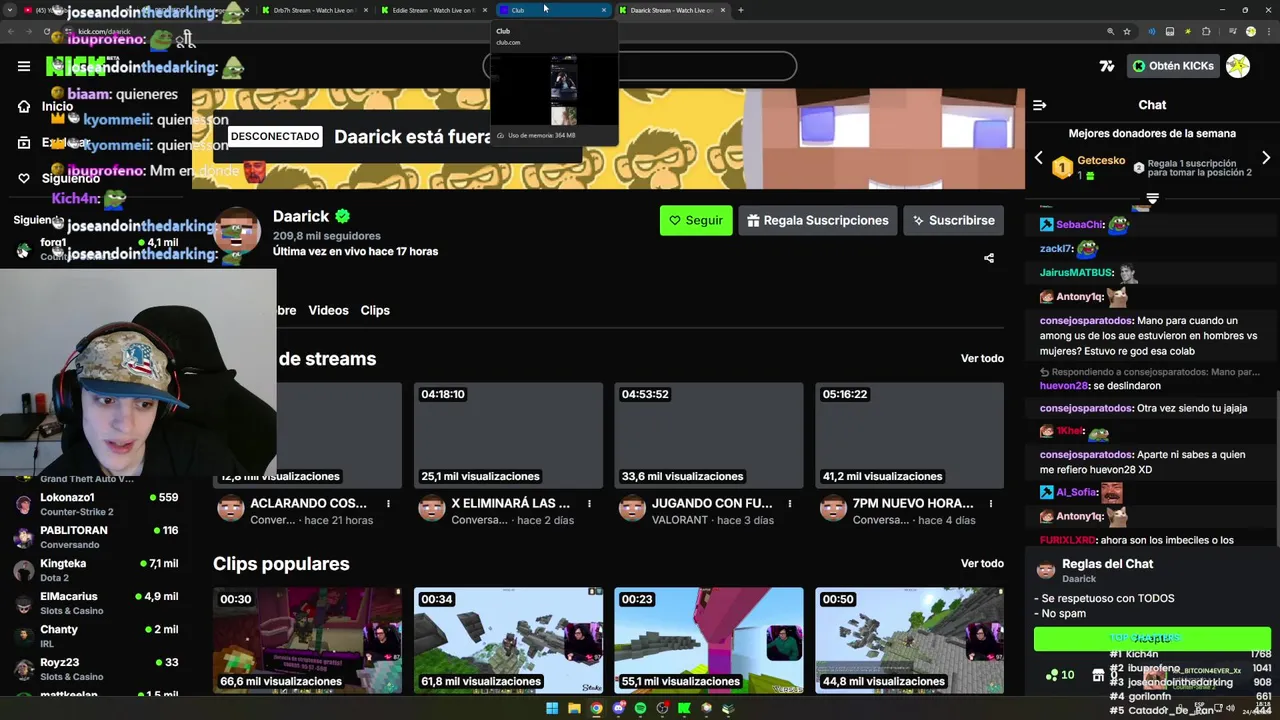Open PABLITORAN channel in the sidebar

[x=96, y=537]
